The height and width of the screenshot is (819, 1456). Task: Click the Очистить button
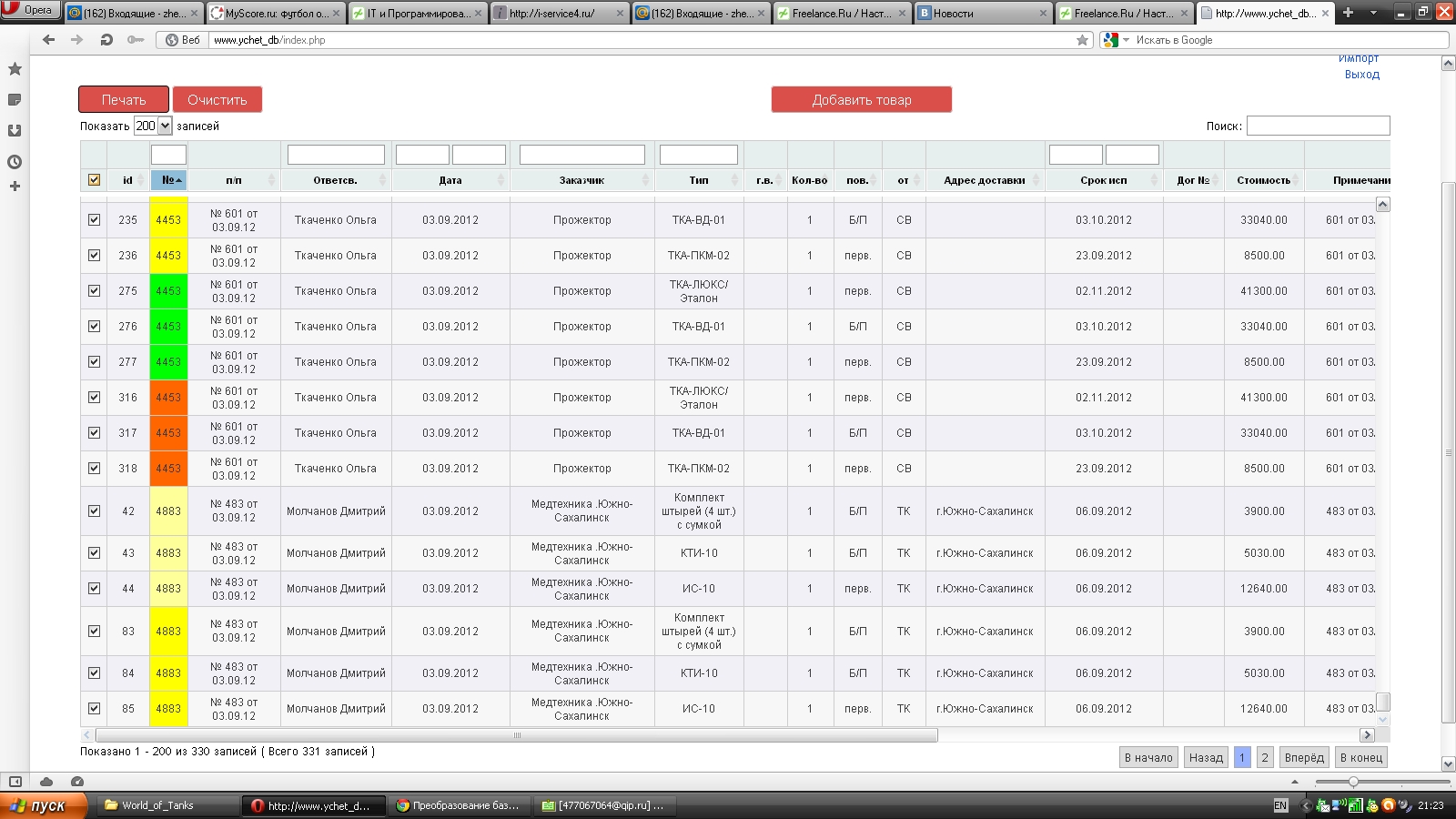pyautogui.click(x=217, y=99)
